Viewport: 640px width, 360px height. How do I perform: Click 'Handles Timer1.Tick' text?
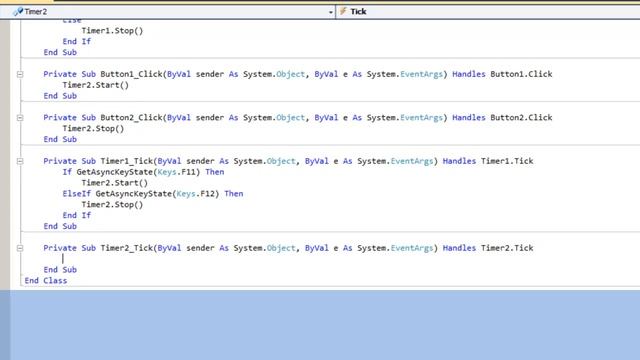coord(488,161)
